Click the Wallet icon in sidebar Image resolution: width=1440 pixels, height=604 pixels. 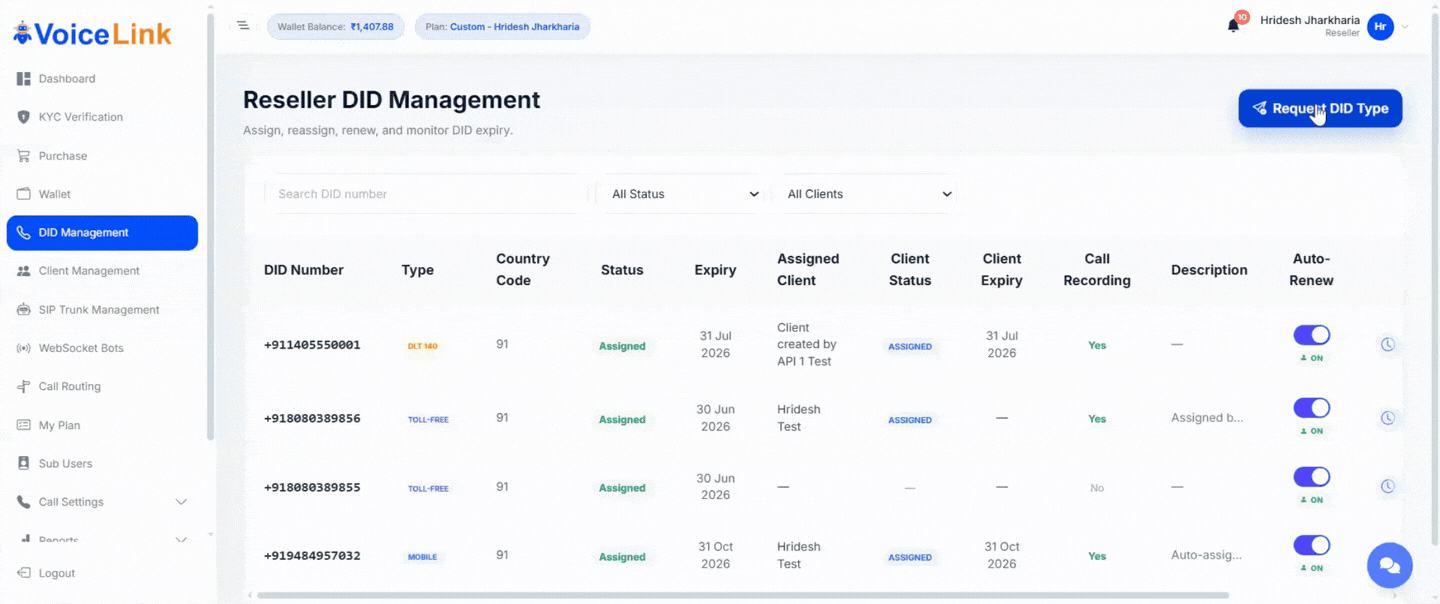pyautogui.click(x=24, y=194)
